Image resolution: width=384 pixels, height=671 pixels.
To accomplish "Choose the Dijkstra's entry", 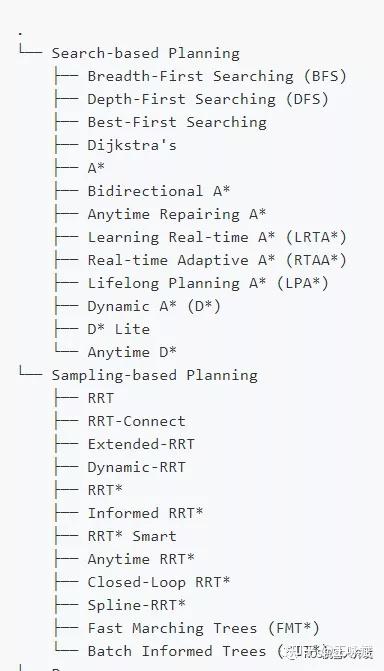I will coord(132,145).
